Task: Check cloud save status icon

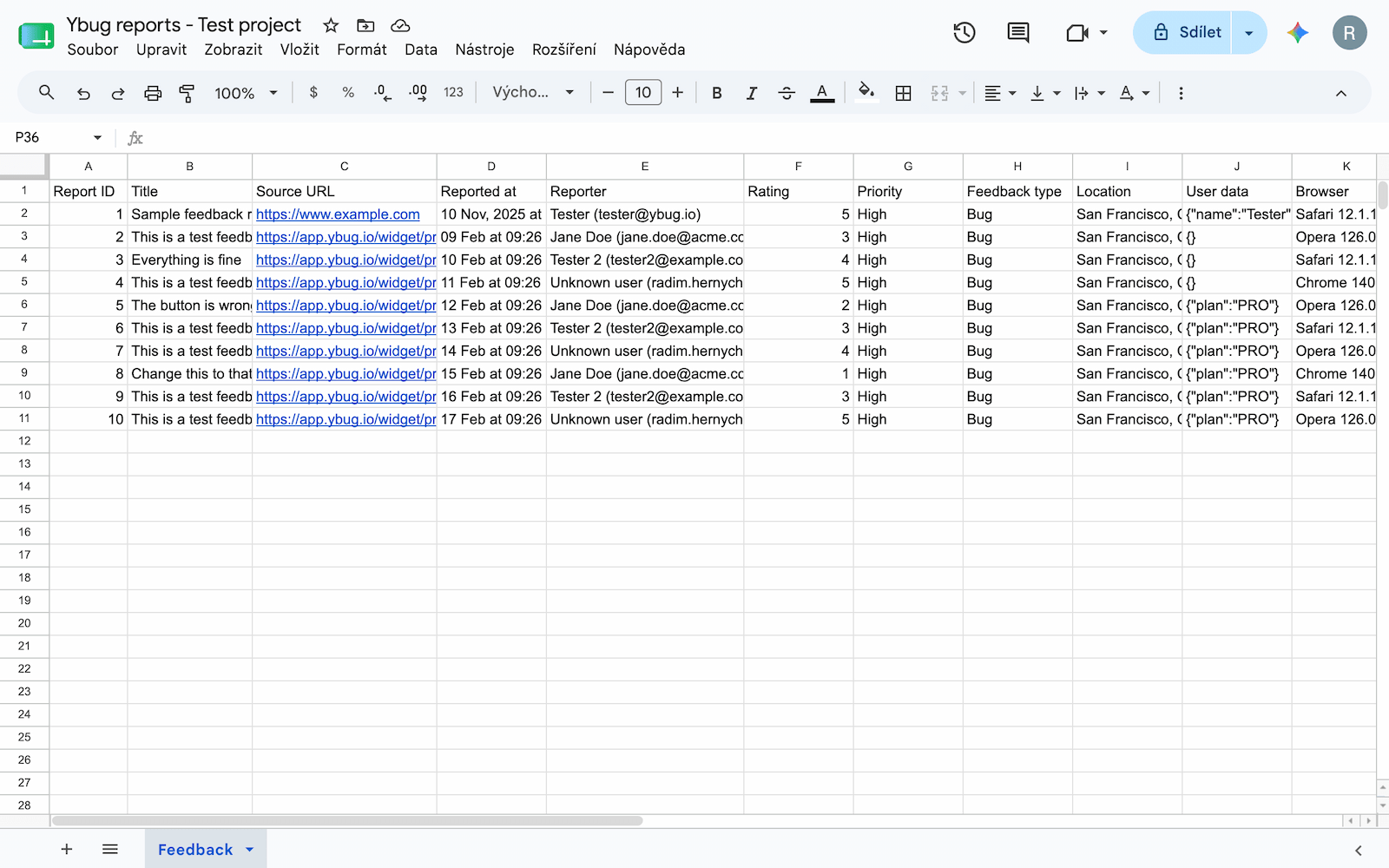Action: (400, 25)
